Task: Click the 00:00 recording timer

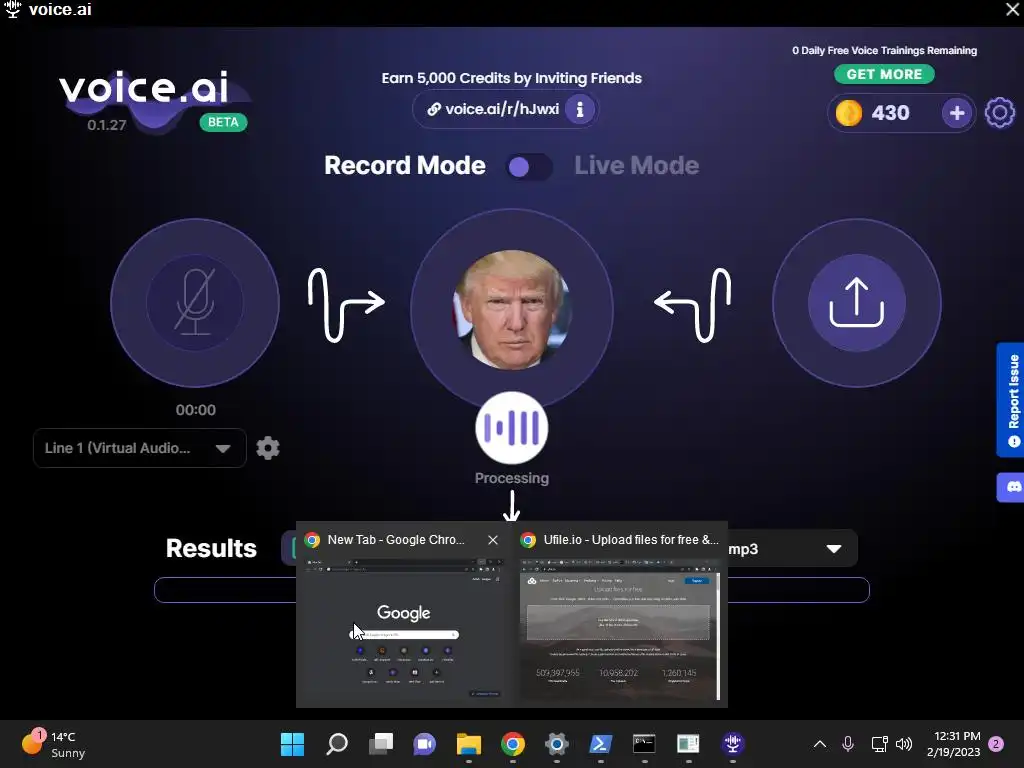Action: tap(195, 410)
